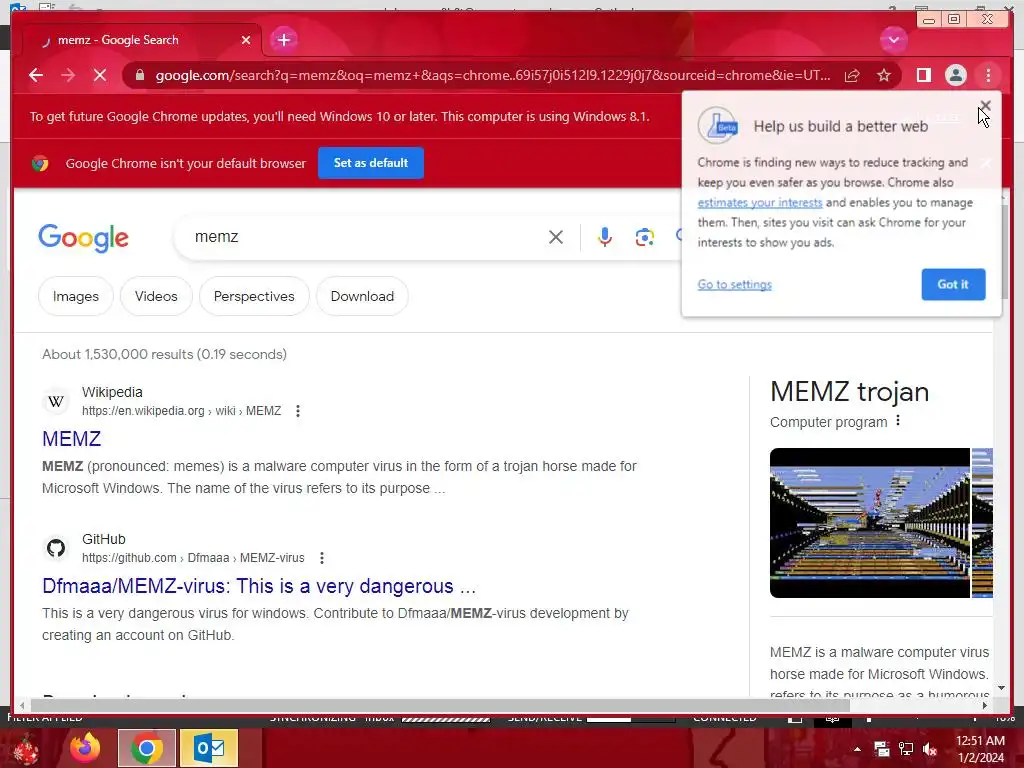Open Go to settings link
This screenshot has height=768, width=1024.
734,284
